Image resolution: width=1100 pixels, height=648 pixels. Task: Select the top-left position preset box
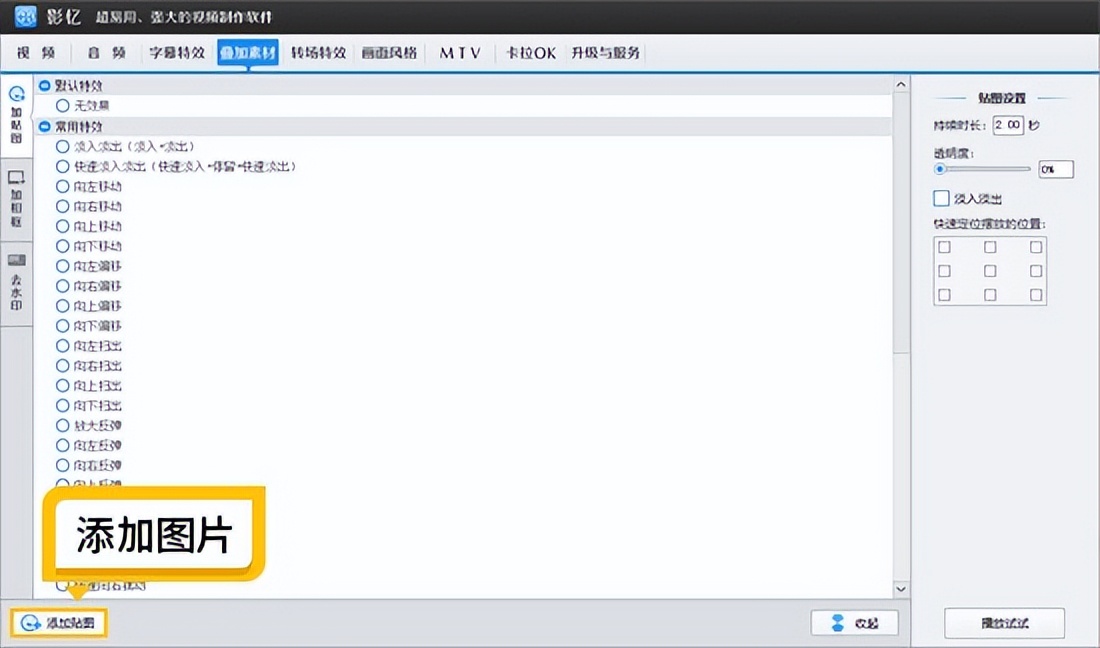[x=944, y=247]
